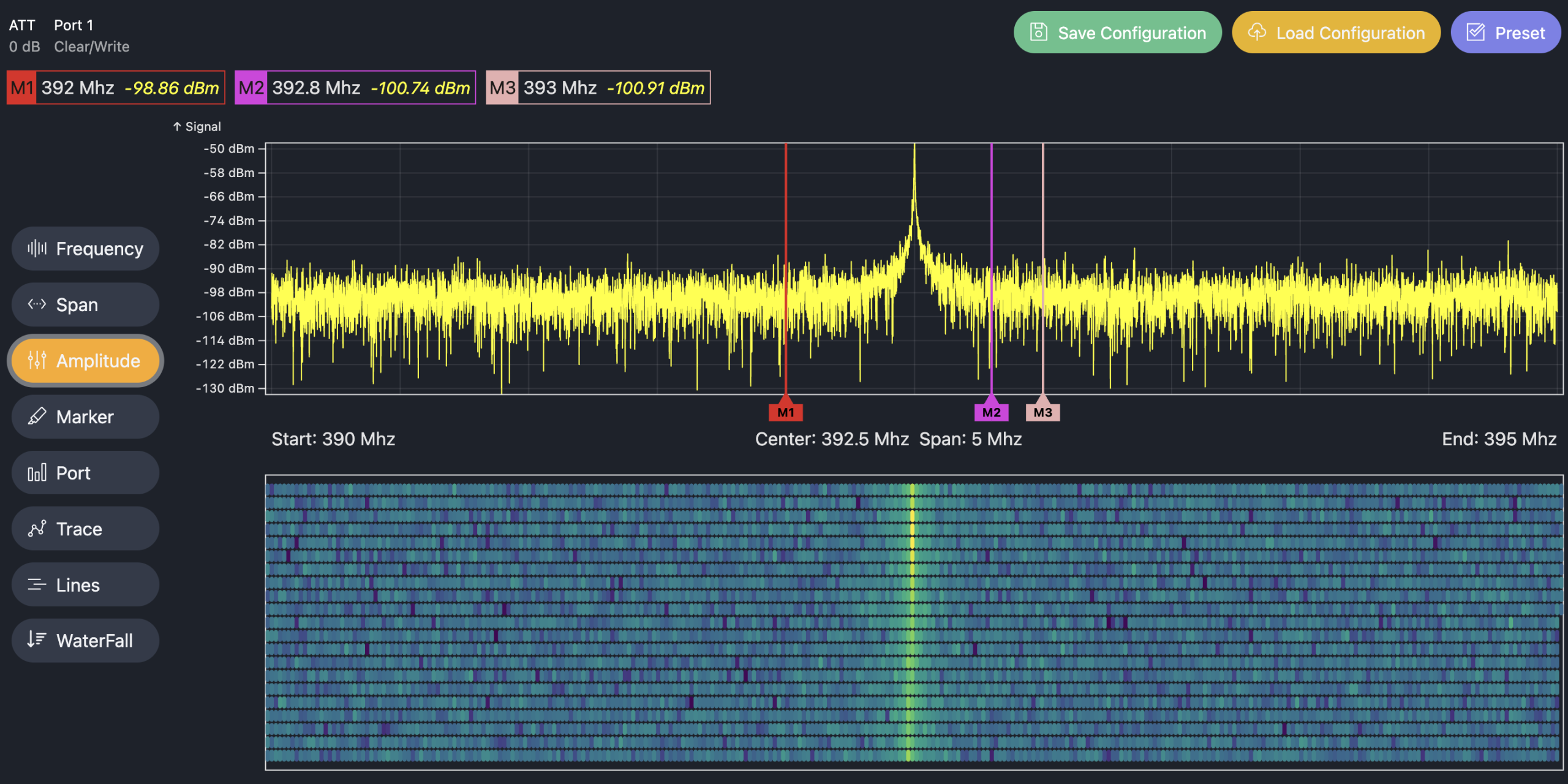Click the WaterFall descending-sort icon
The height and width of the screenshot is (784, 1568).
pos(37,639)
